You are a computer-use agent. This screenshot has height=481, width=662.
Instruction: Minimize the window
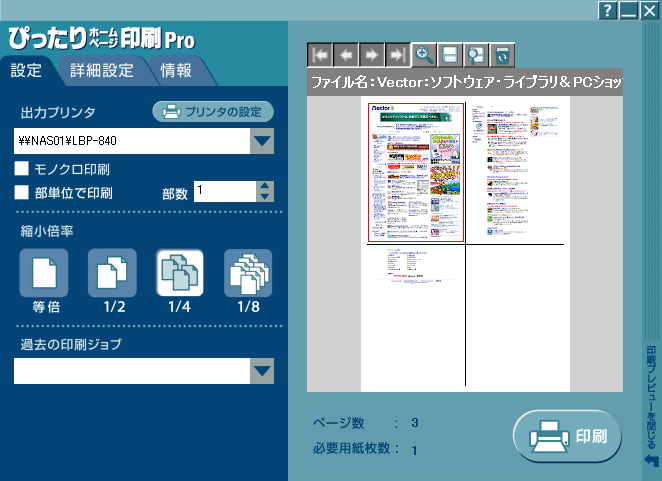click(x=628, y=10)
